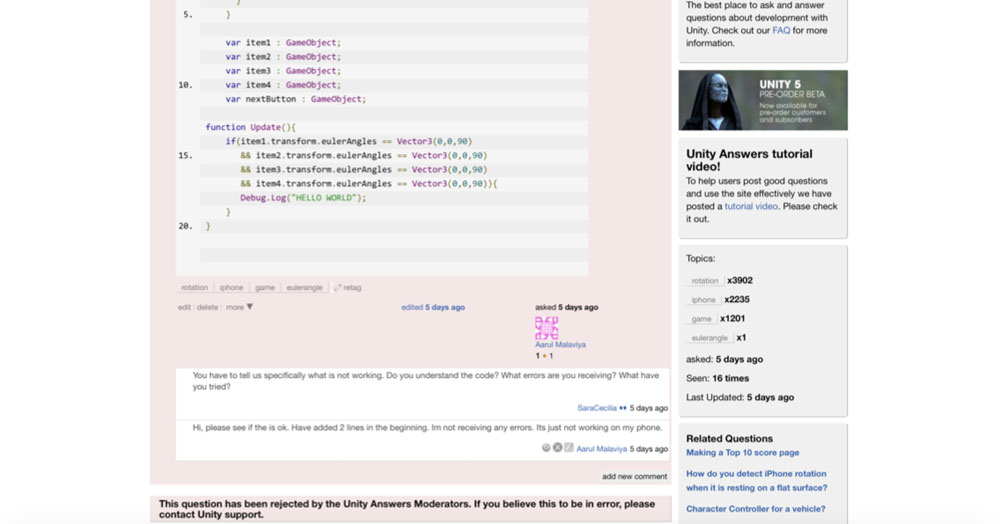Click the edit comment pencil icon

pyautogui.click(x=568, y=448)
